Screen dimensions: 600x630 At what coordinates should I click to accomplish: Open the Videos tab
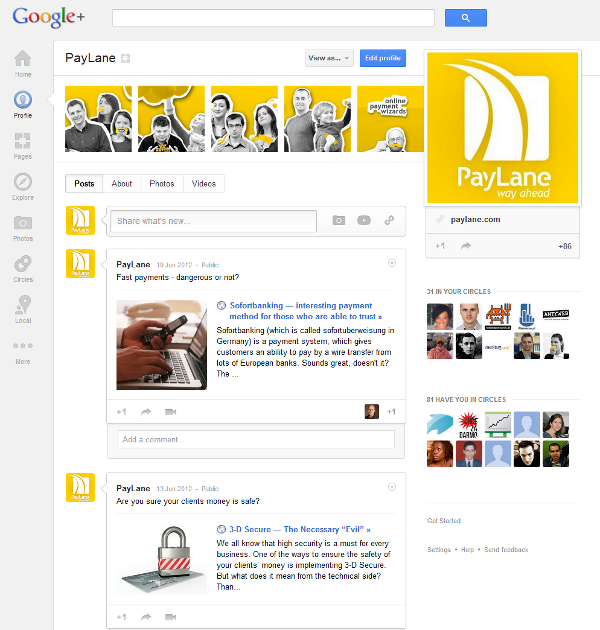tap(204, 184)
